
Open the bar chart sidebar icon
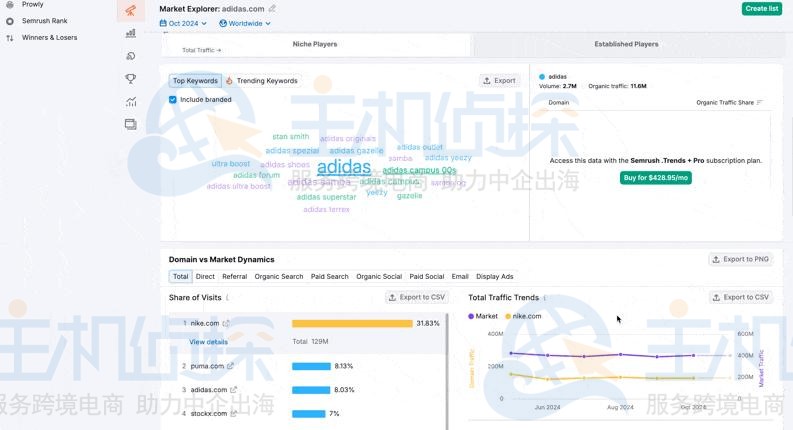tap(130, 33)
